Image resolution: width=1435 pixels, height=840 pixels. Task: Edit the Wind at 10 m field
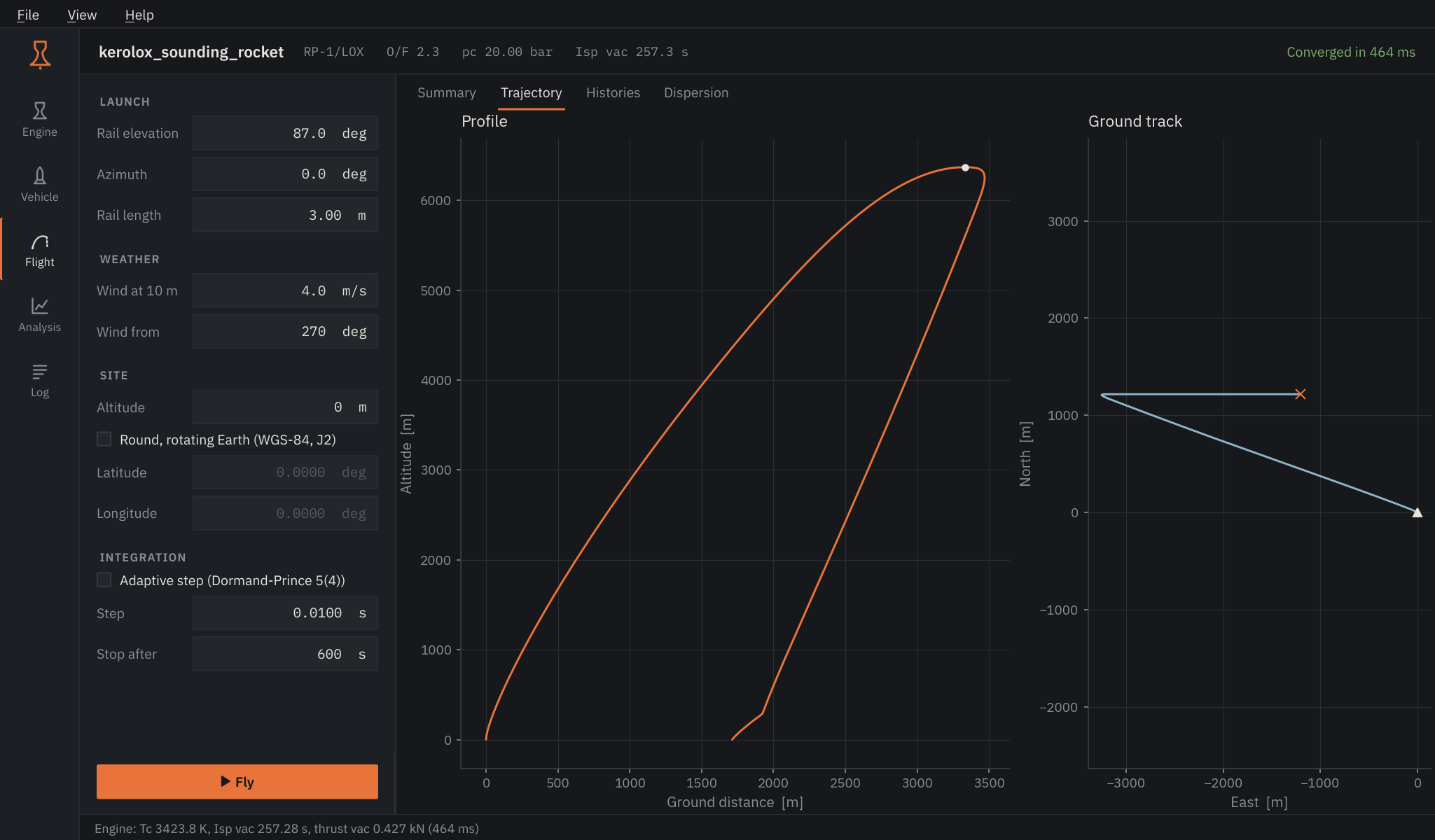(285, 290)
